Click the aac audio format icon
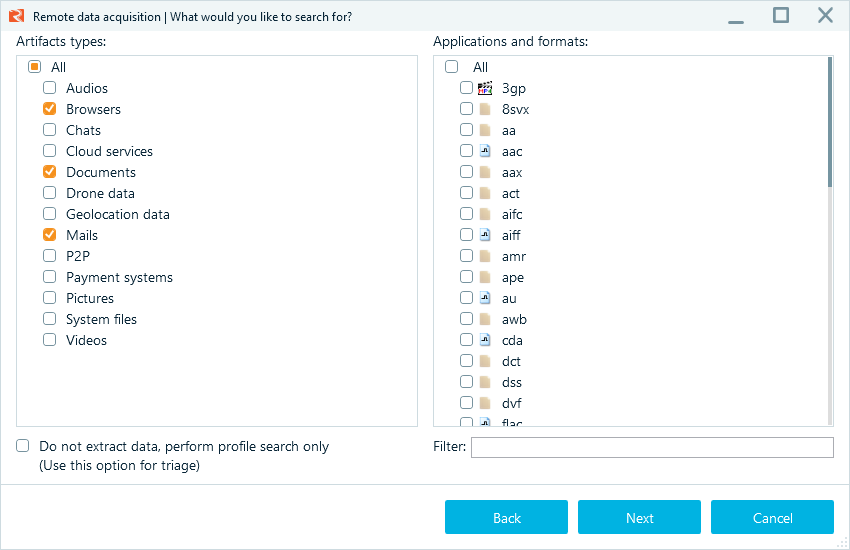850x550 pixels. tap(485, 151)
